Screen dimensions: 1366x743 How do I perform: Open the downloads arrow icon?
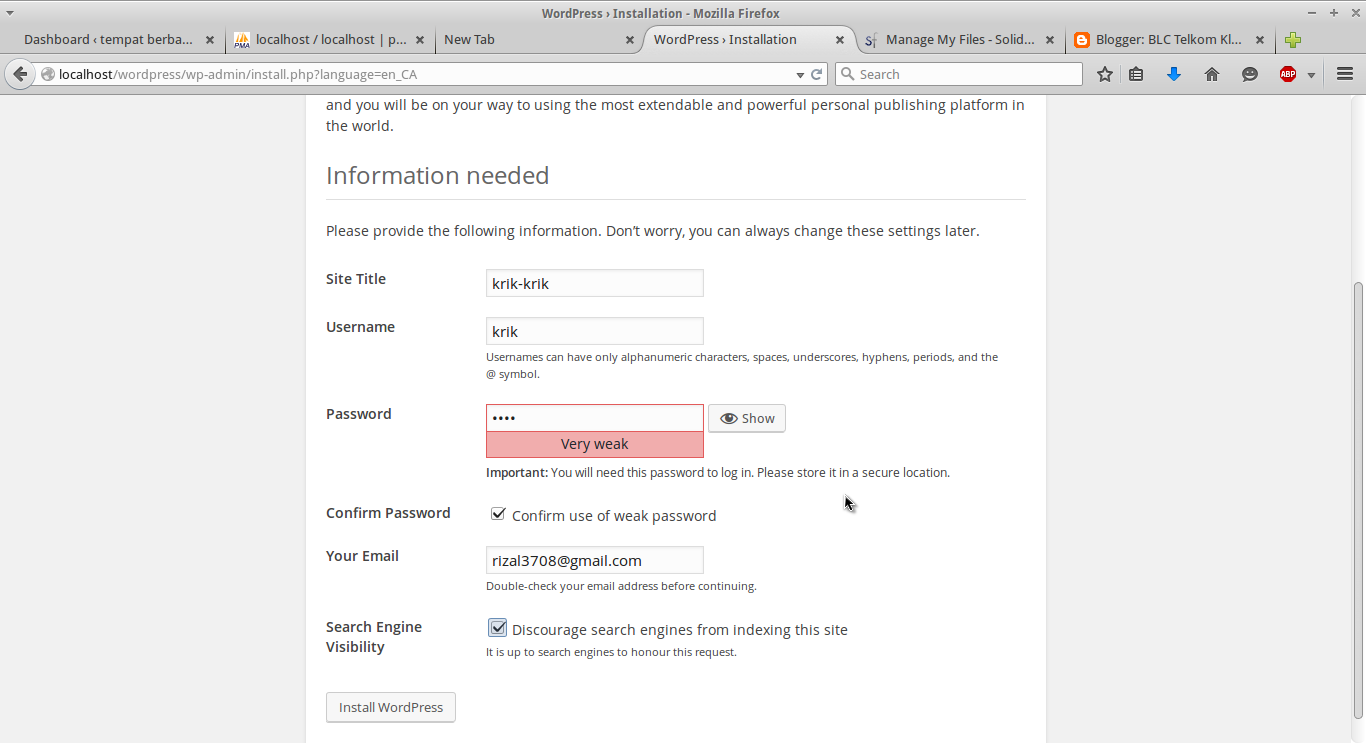tap(1174, 74)
